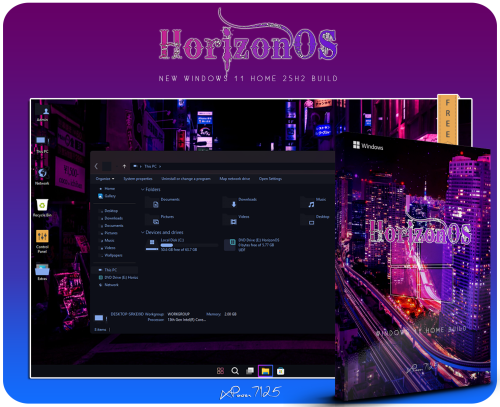500x407 pixels.
Task: Collapse the Folders group
Action: (x=143, y=189)
